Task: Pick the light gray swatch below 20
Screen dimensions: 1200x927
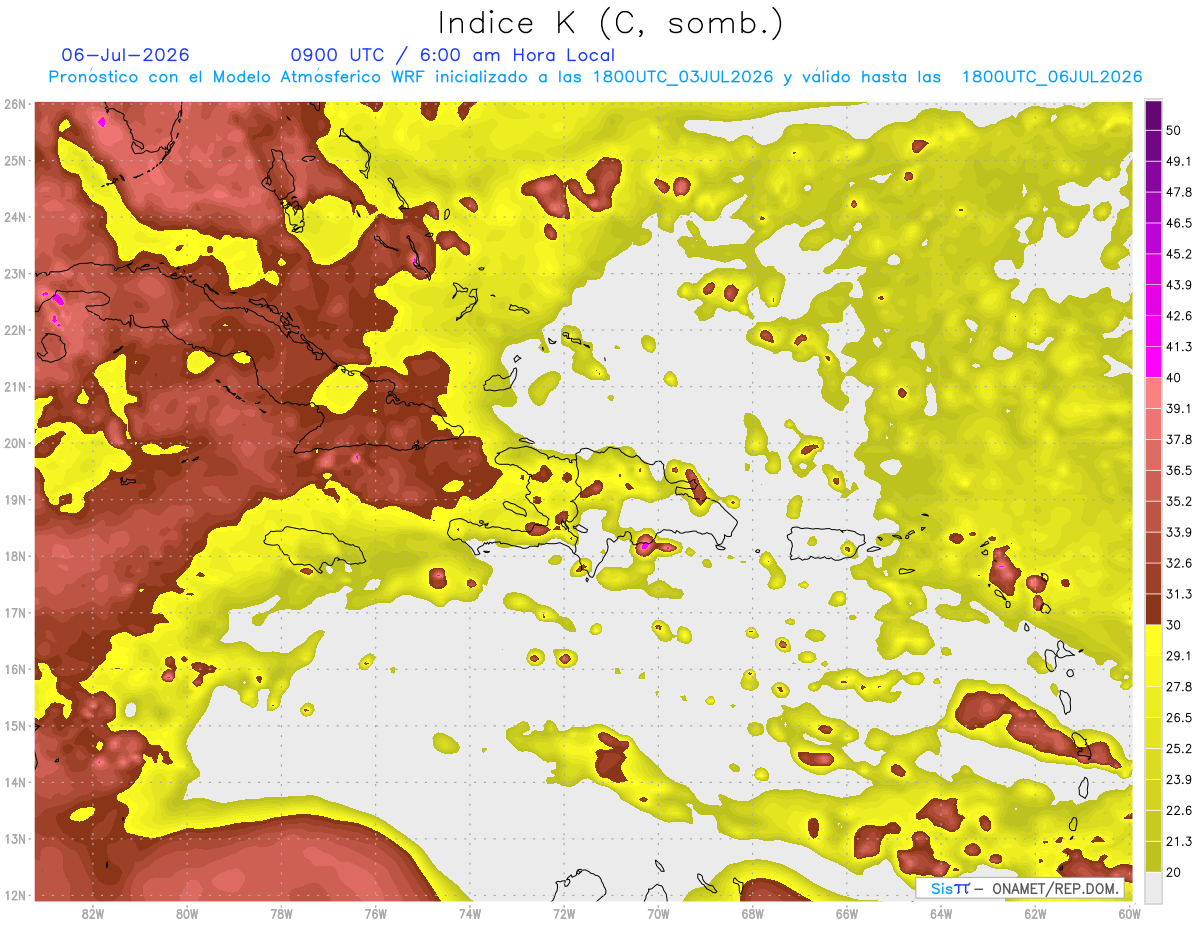Action: click(1153, 886)
